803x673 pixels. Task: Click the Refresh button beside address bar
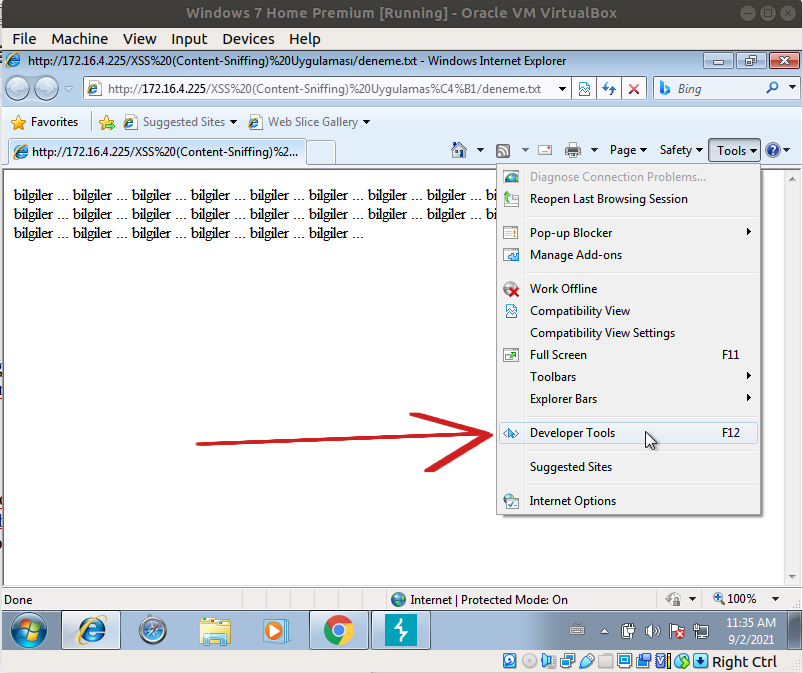[608, 89]
